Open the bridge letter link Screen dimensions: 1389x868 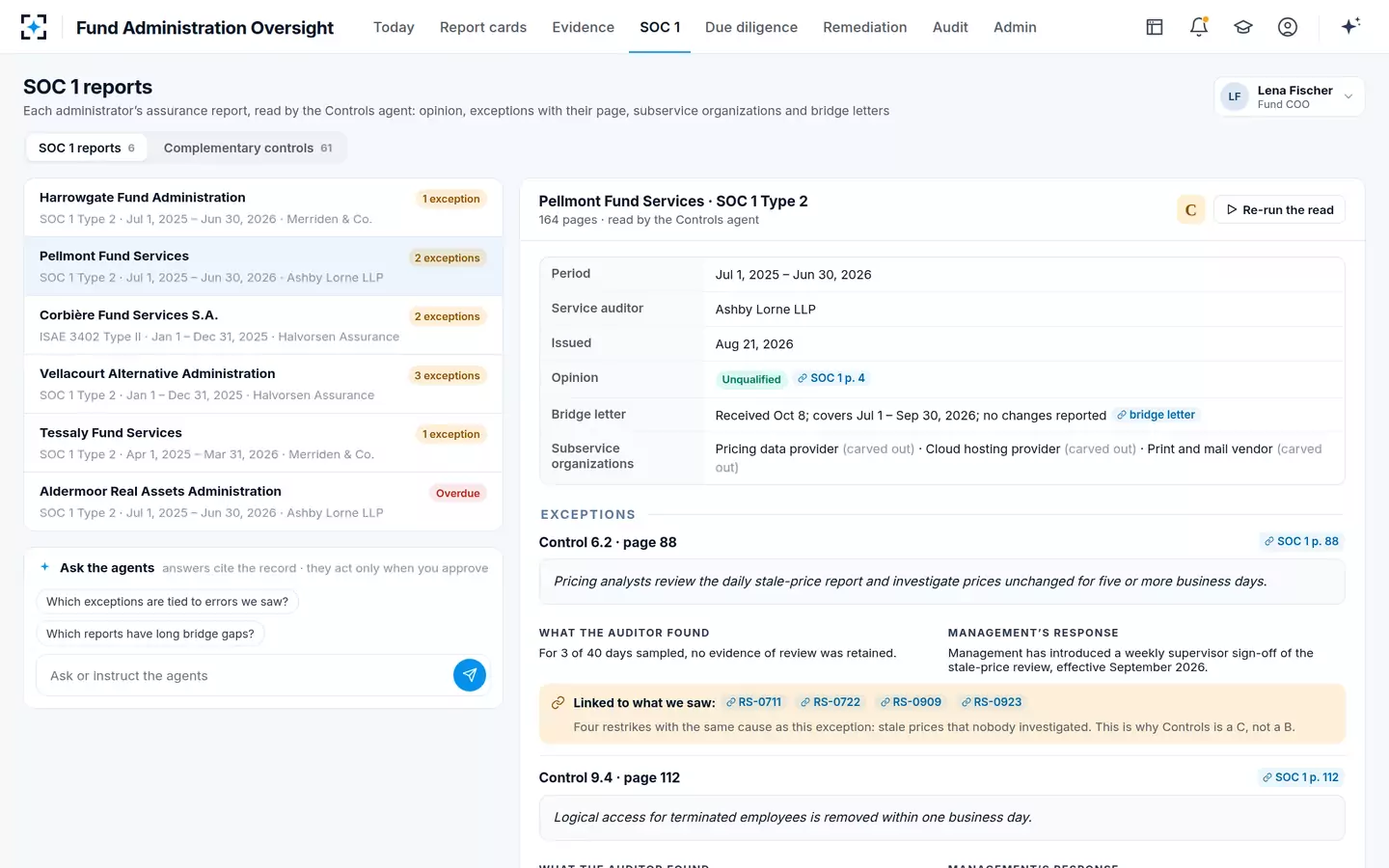click(1156, 415)
